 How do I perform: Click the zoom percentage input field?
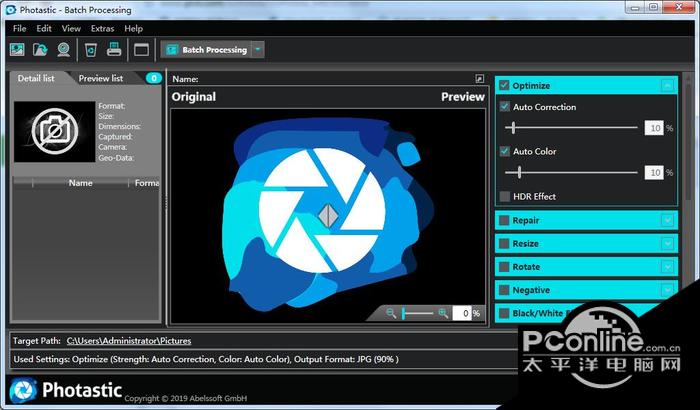click(462, 314)
